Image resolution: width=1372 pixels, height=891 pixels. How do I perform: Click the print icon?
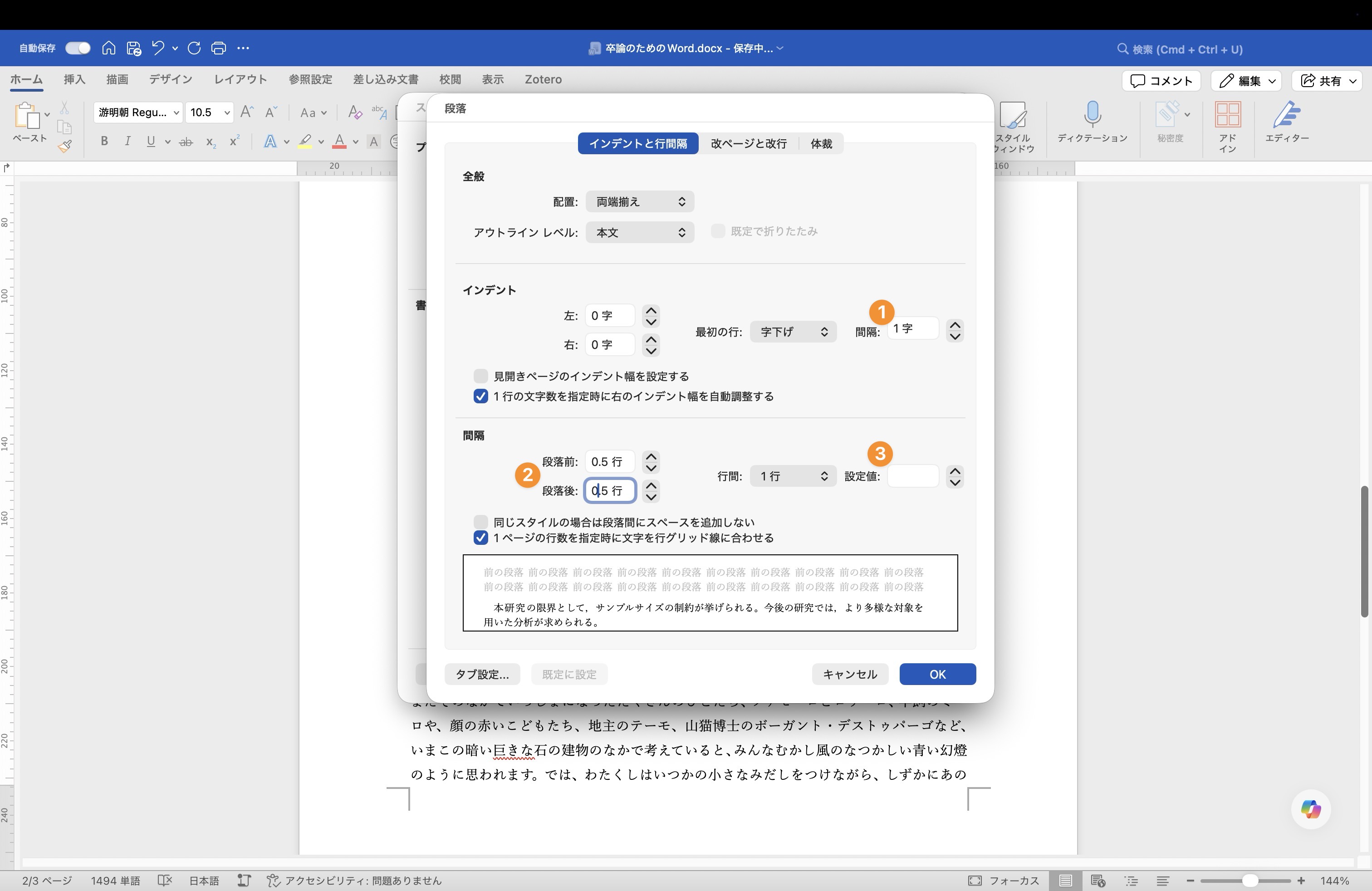coord(219,48)
